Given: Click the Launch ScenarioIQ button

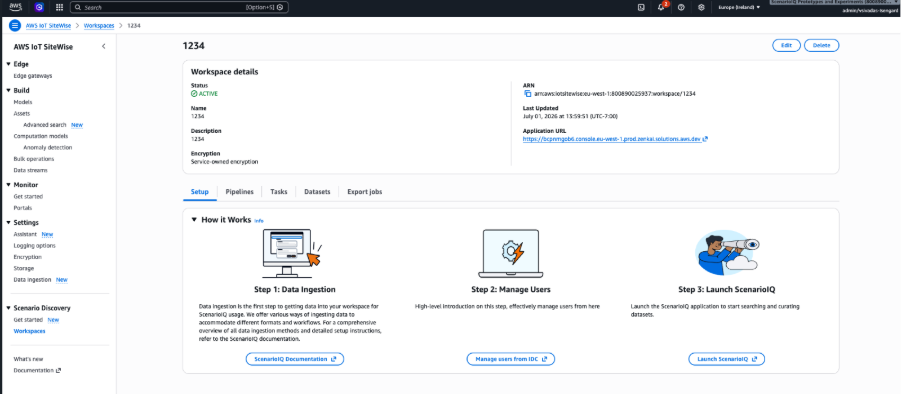Looking at the screenshot, I should pos(726,359).
